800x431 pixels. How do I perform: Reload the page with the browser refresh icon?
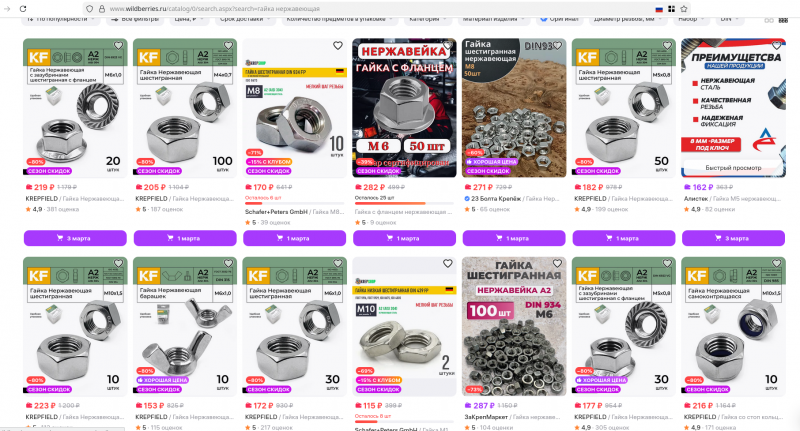tap(23, 9)
